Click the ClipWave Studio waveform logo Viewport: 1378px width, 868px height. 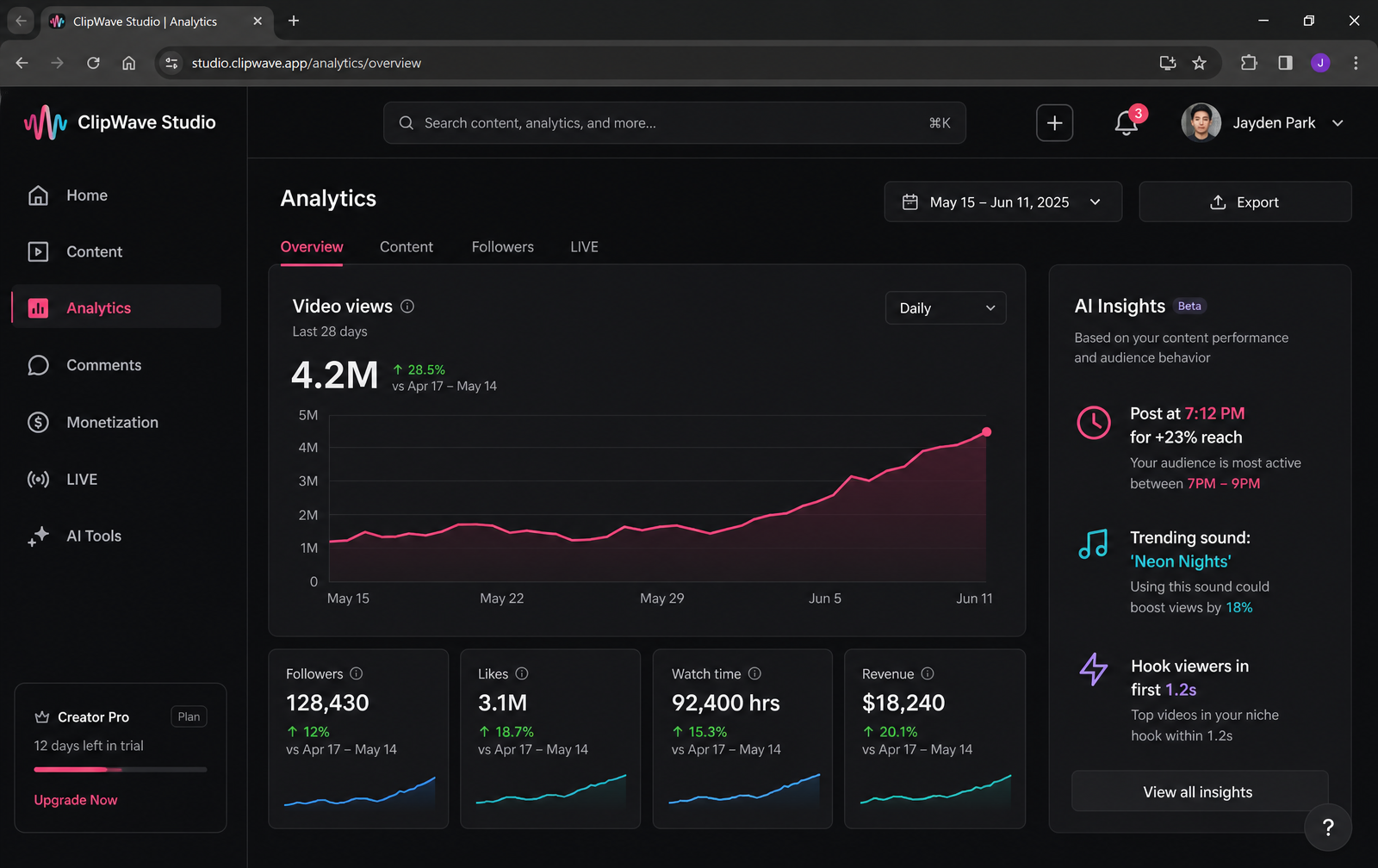(x=46, y=122)
